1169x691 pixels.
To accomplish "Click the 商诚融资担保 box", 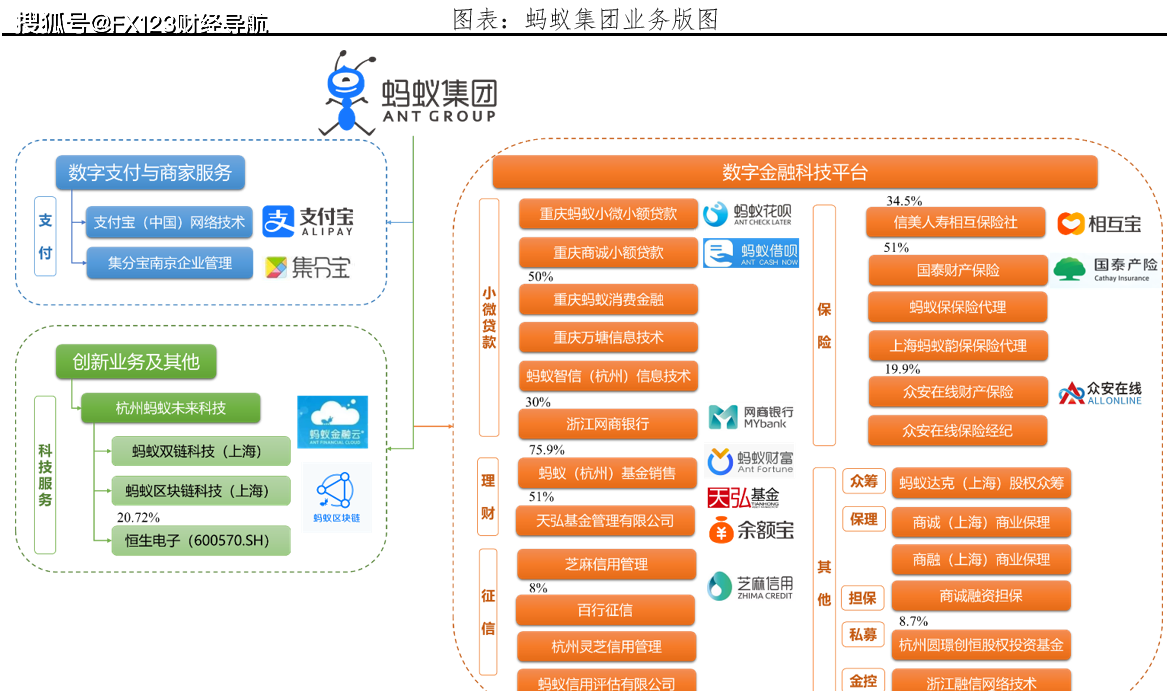I will (x=981, y=596).
